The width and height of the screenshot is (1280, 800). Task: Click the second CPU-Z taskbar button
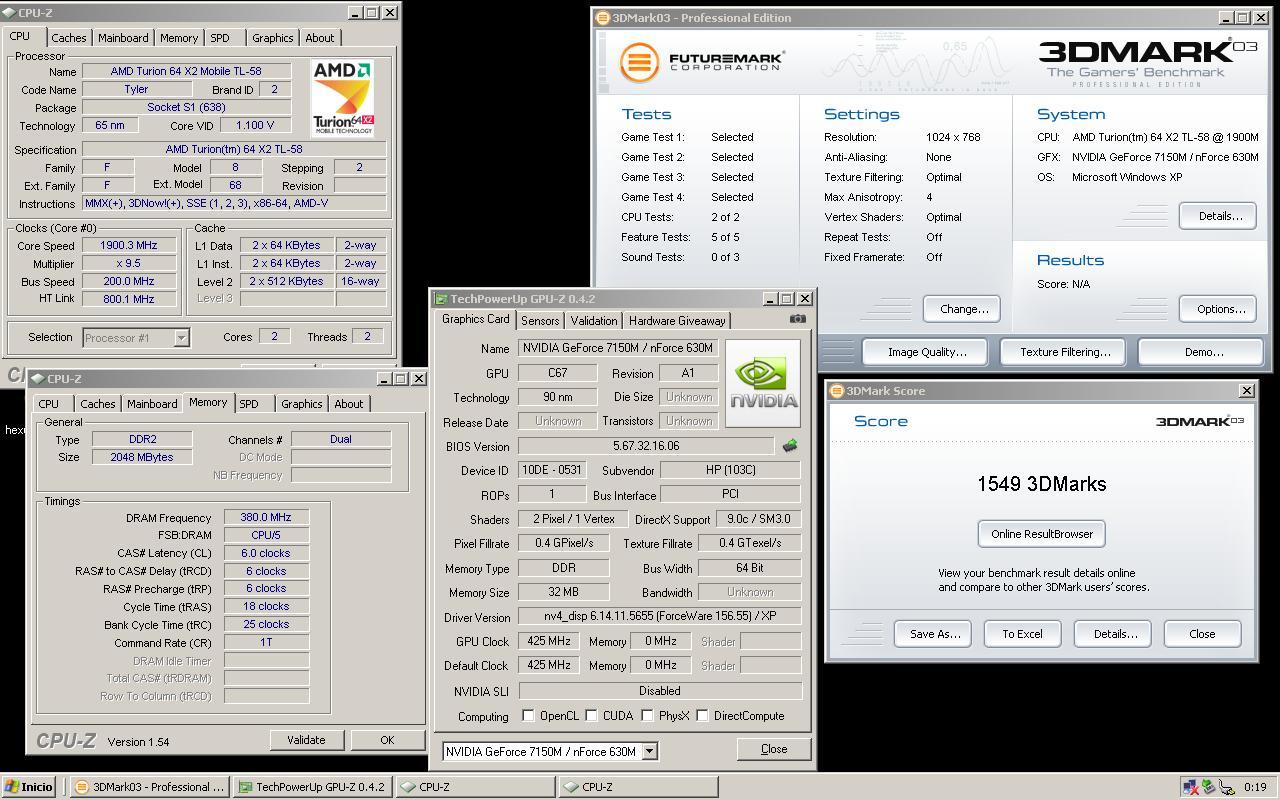pos(637,787)
